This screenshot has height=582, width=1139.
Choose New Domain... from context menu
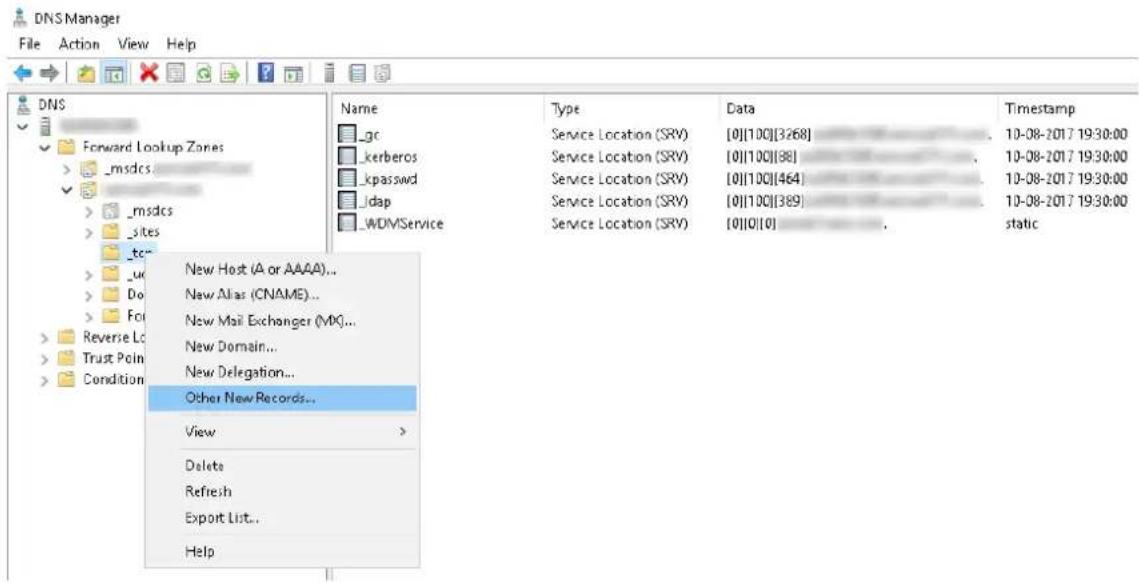click(x=282, y=347)
